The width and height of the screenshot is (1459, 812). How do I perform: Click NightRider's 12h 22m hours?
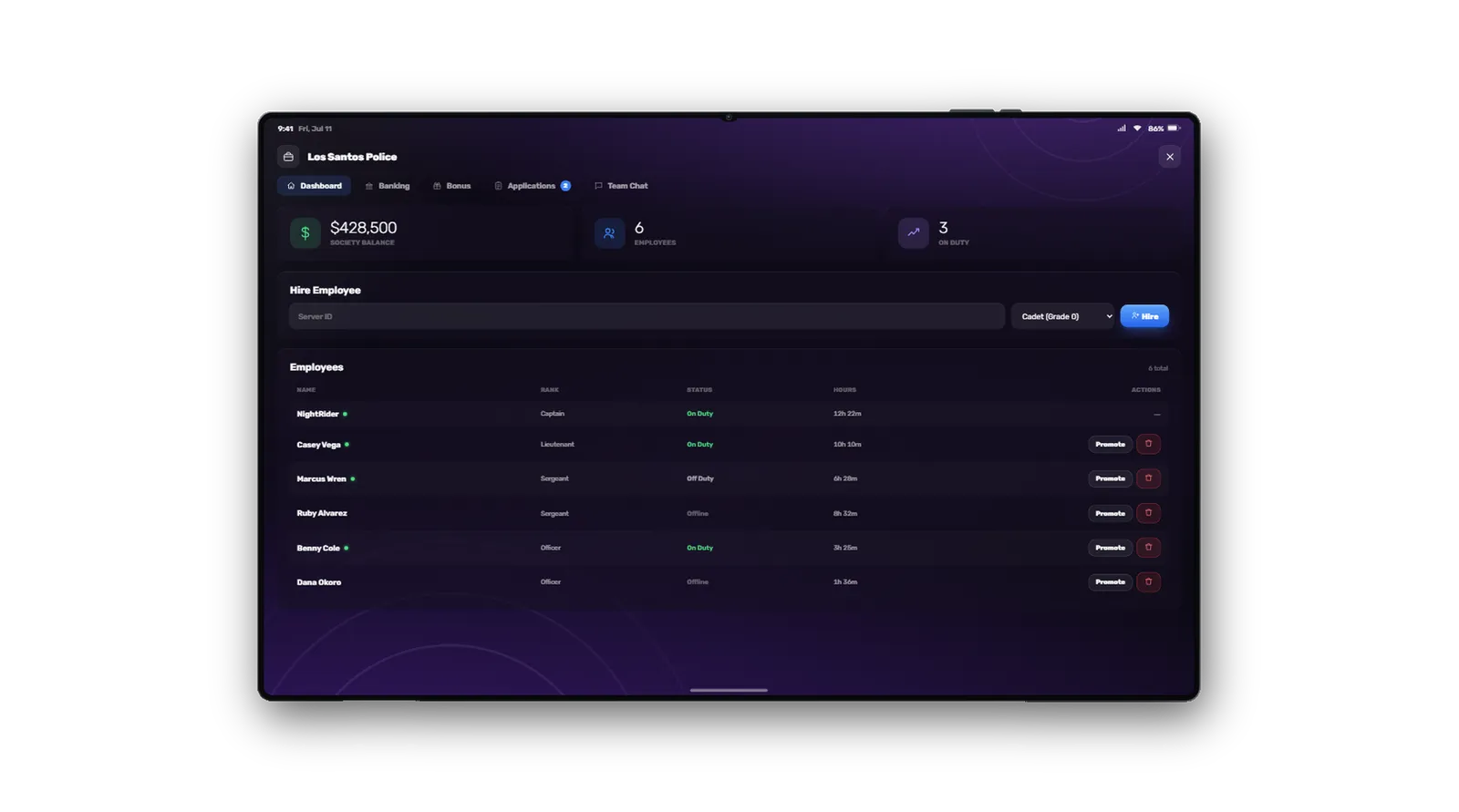[847, 414]
